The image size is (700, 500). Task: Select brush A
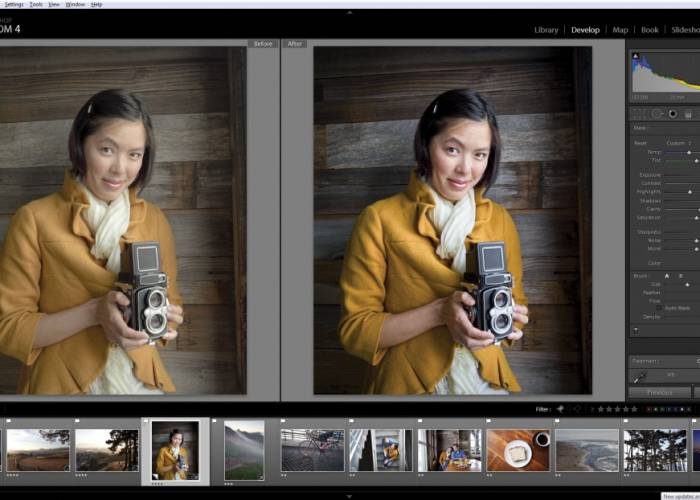[x=667, y=276]
